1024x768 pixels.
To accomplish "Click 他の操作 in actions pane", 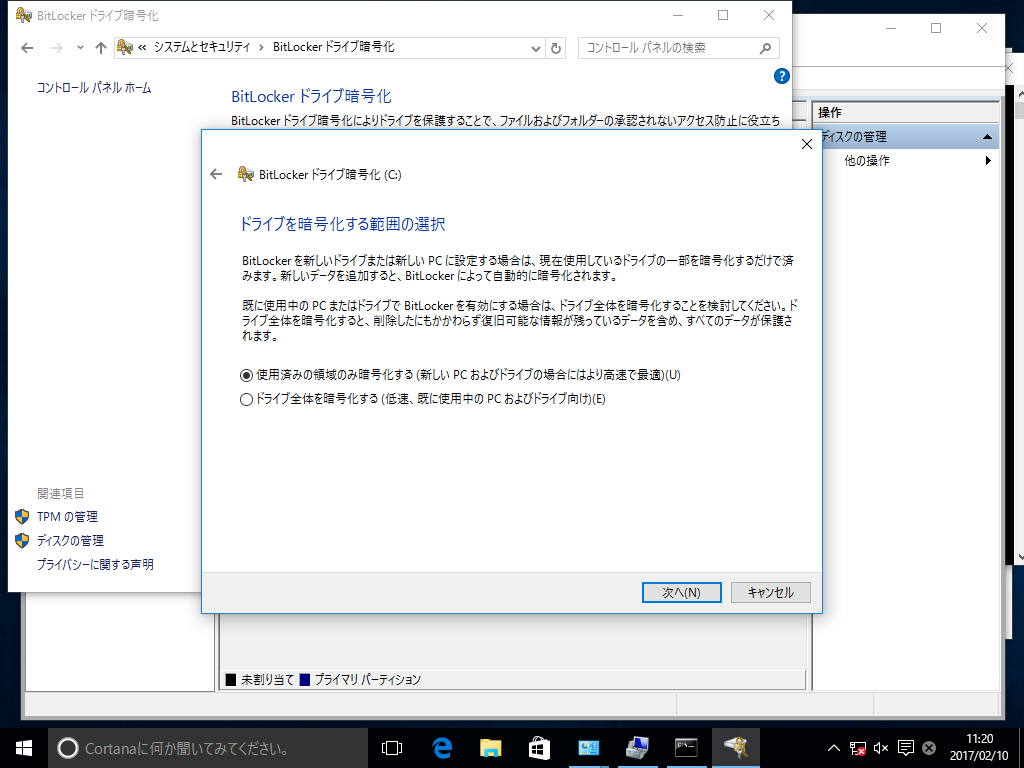I will pos(867,161).
